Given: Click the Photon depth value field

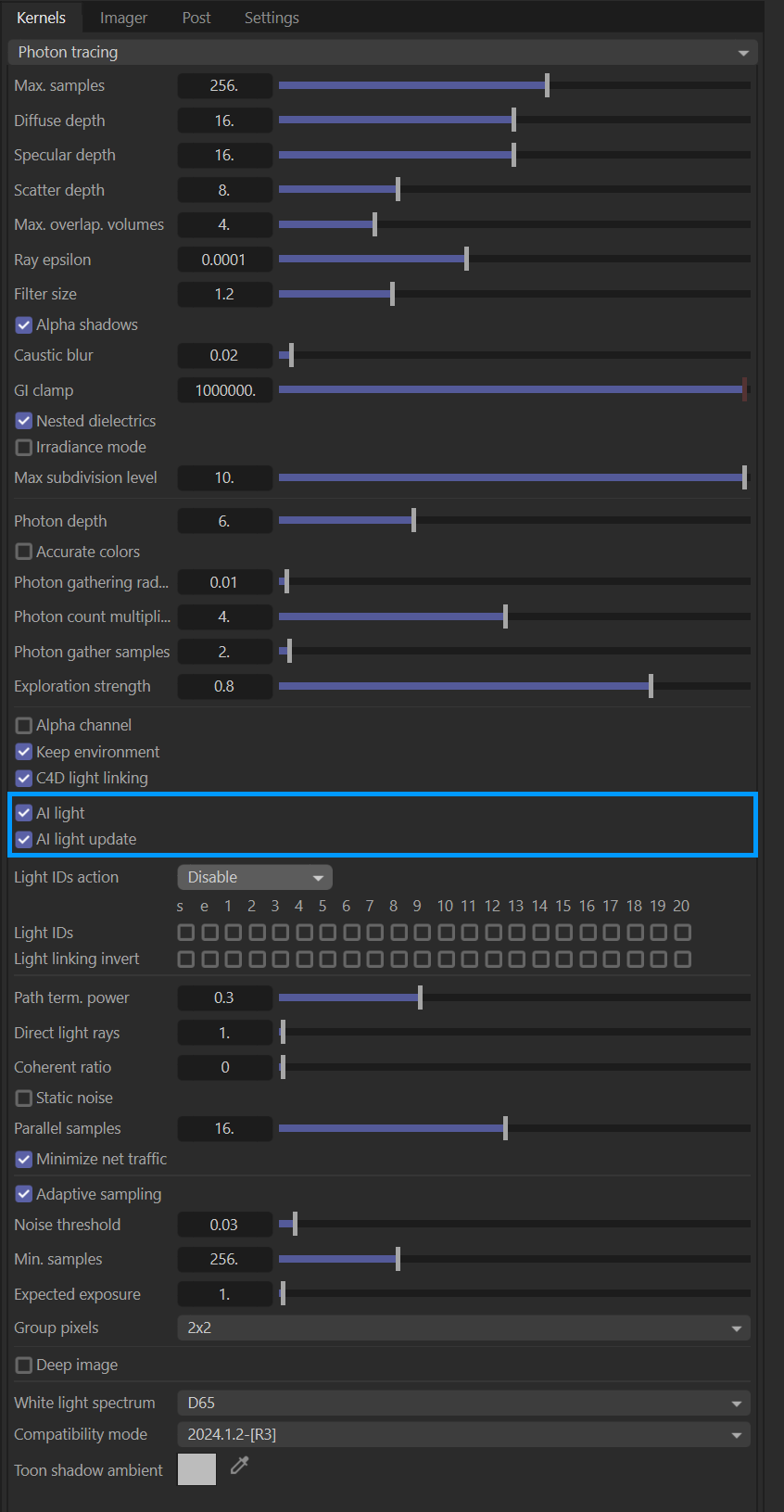Looking at the screenshot, I should click(x=224, y=521).
